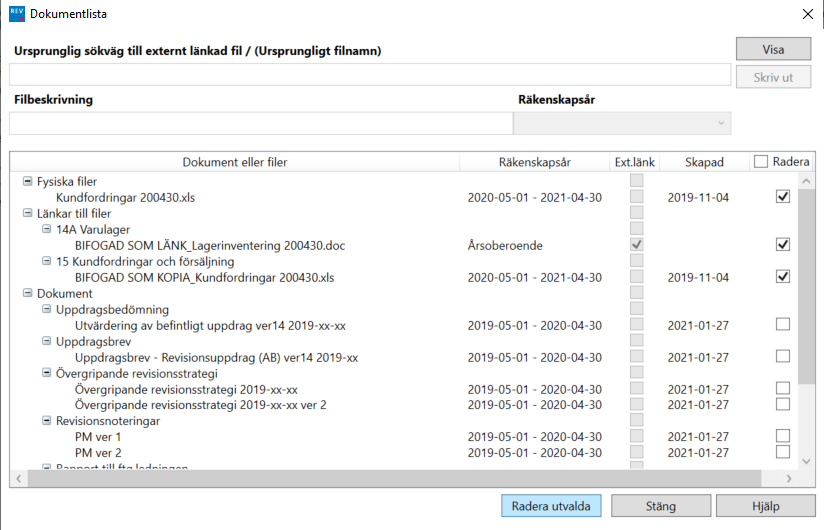Uncheck Radera for Kundfordringar 200430.xls
The image size is (824, 530).
pos(782,196)
